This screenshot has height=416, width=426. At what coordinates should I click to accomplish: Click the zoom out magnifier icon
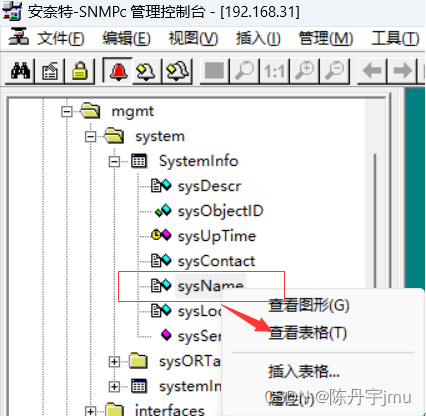pyautogui.click(x=334, y=70)
